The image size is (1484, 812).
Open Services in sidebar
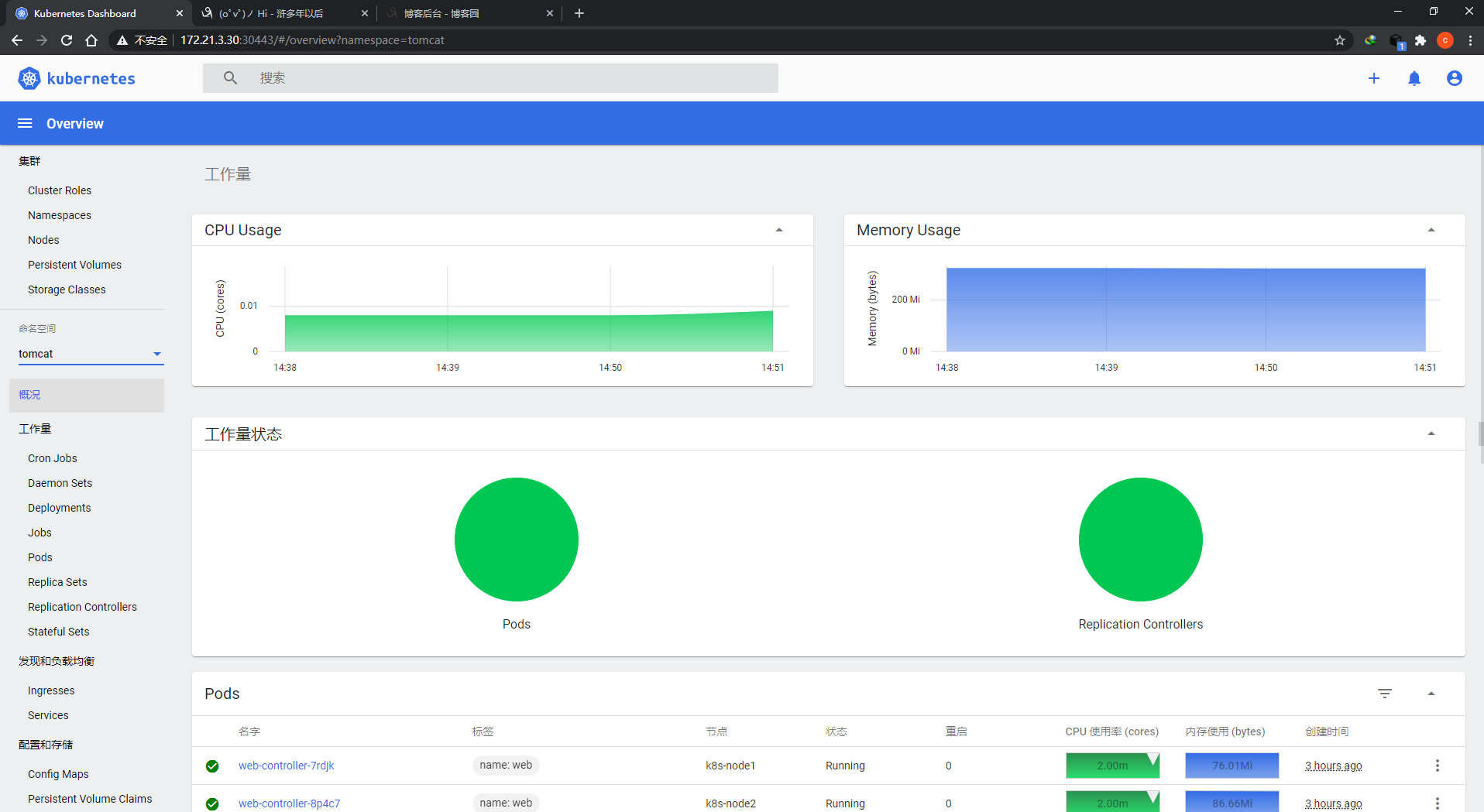pos(48,715)
